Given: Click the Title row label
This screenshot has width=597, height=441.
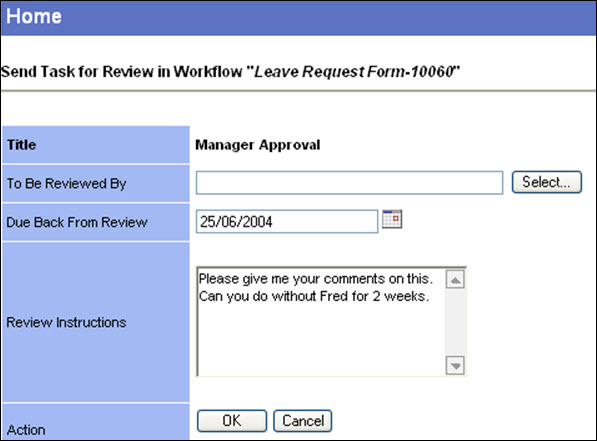Looking at the screenshot, I should coord(22,145).
